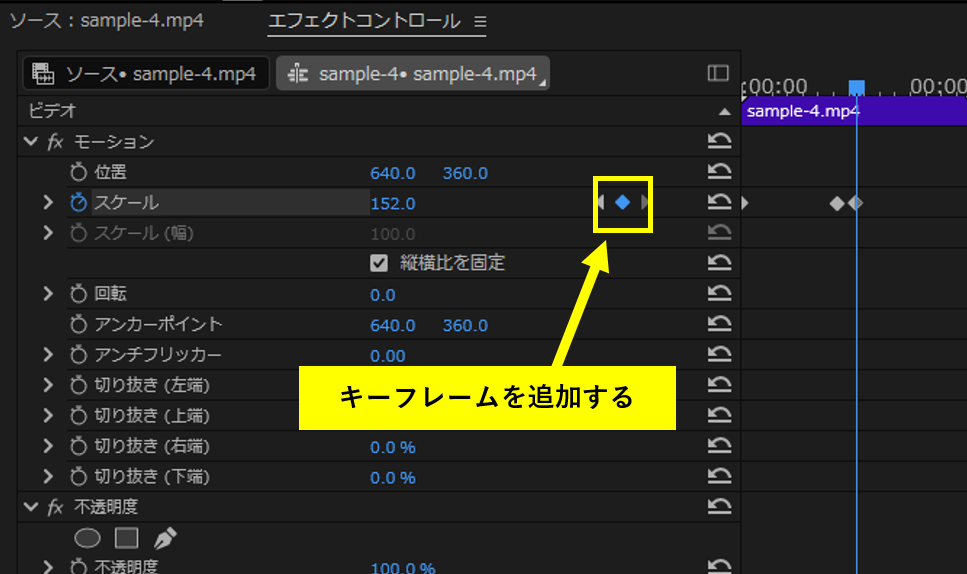Toggle モーション fx effect icon
Viewport: 967px width, 574px height.
(56, 142)
